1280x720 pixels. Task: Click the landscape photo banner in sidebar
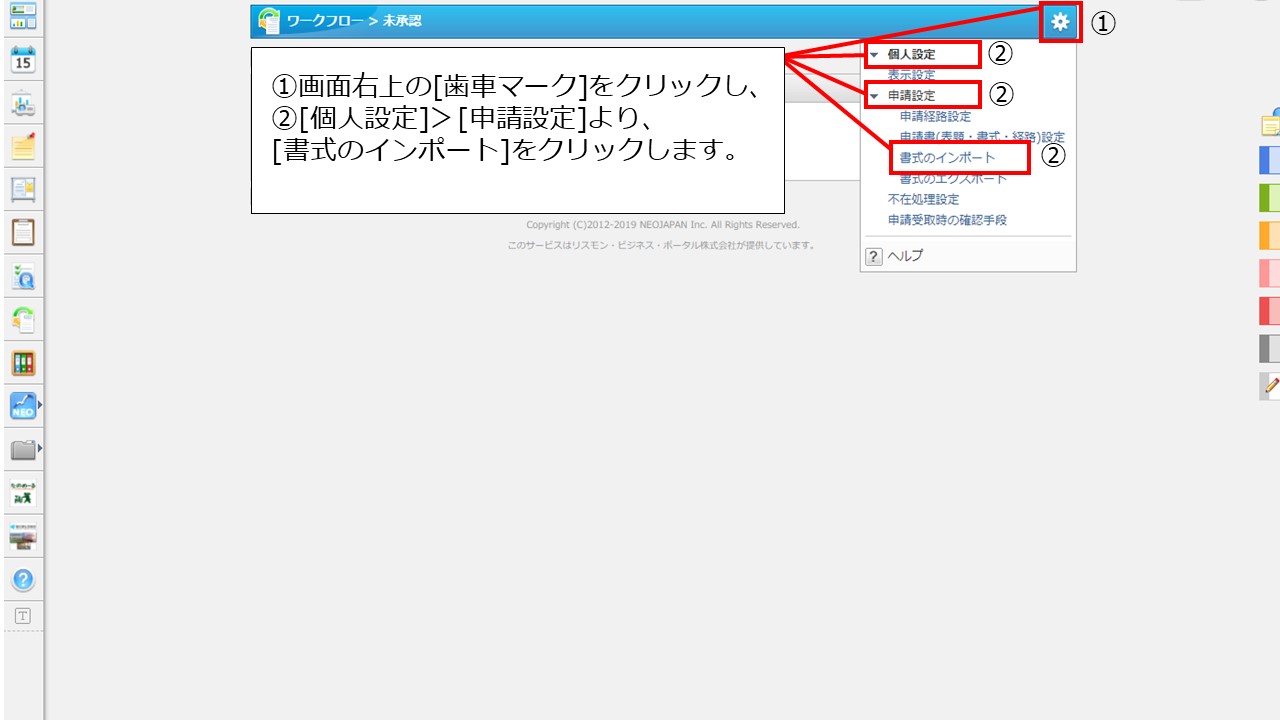pyautogui.click(x=22, y=536)
